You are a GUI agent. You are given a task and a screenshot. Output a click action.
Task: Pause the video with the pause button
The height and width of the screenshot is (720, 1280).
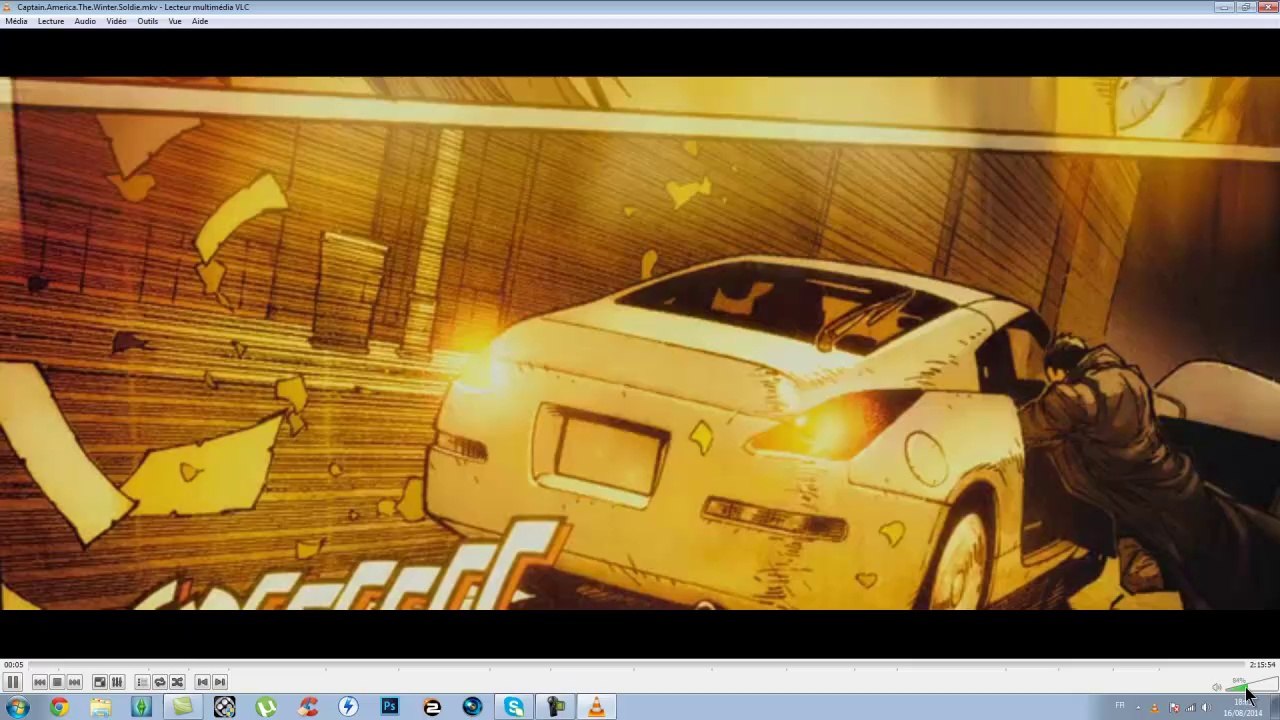[12, 682]
